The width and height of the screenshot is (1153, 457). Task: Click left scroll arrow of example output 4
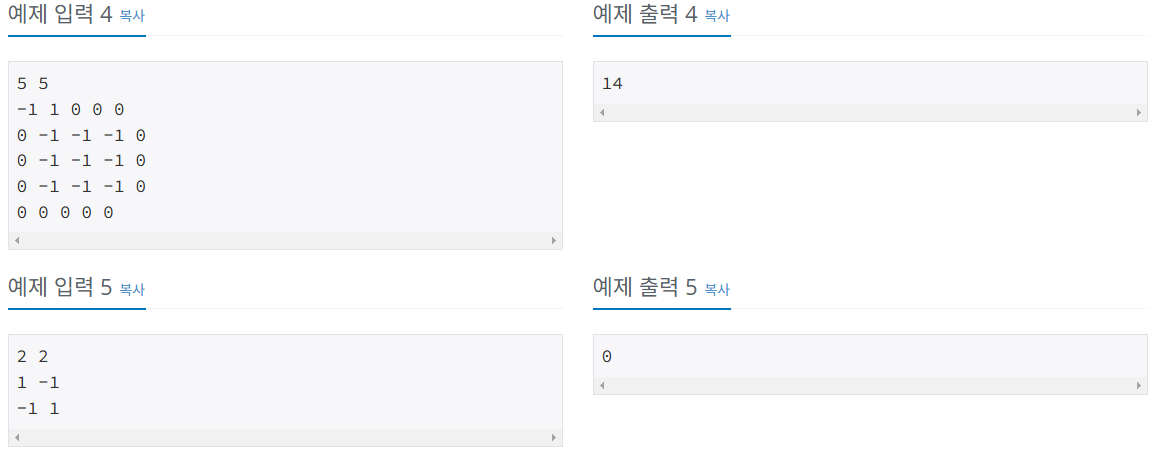(x=602, y=113)
